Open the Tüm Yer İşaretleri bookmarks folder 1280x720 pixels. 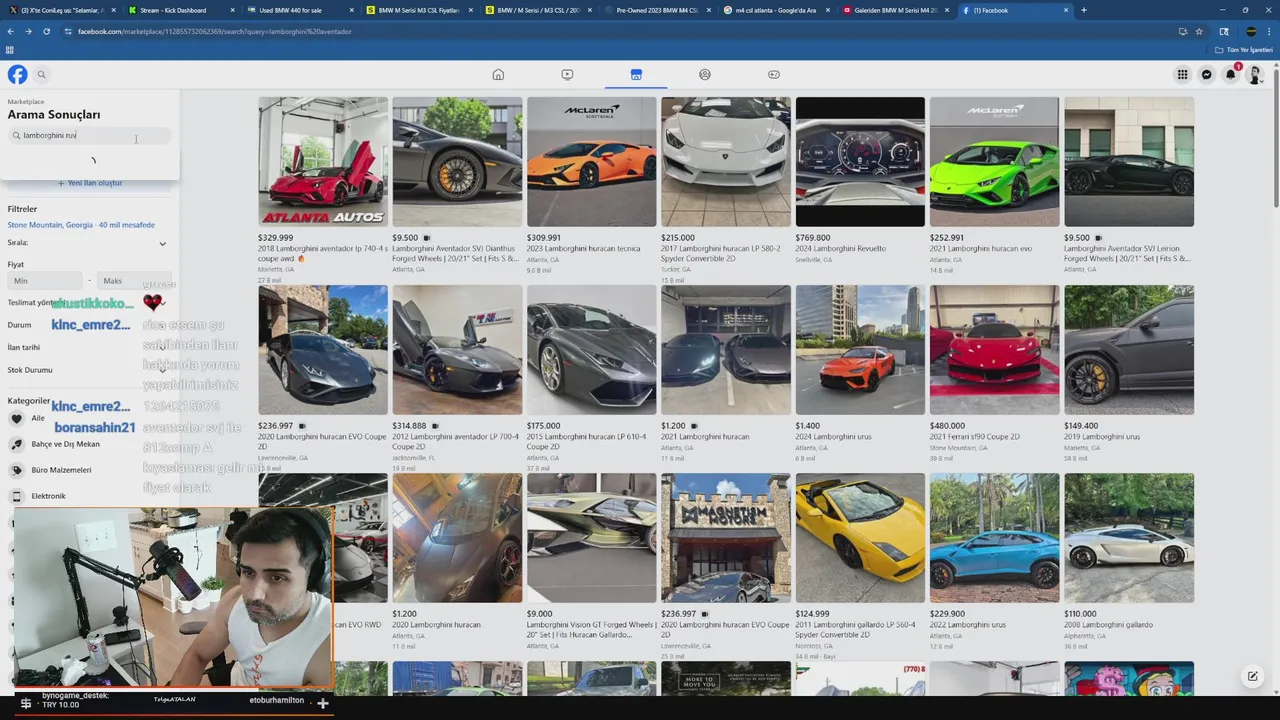point(1244,49)
